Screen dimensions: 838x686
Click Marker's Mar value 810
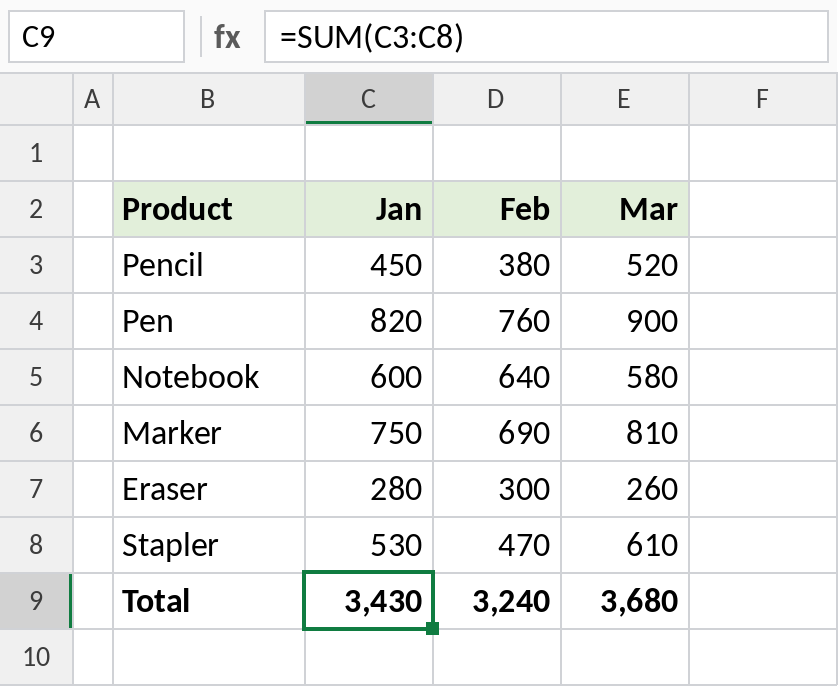625,433
